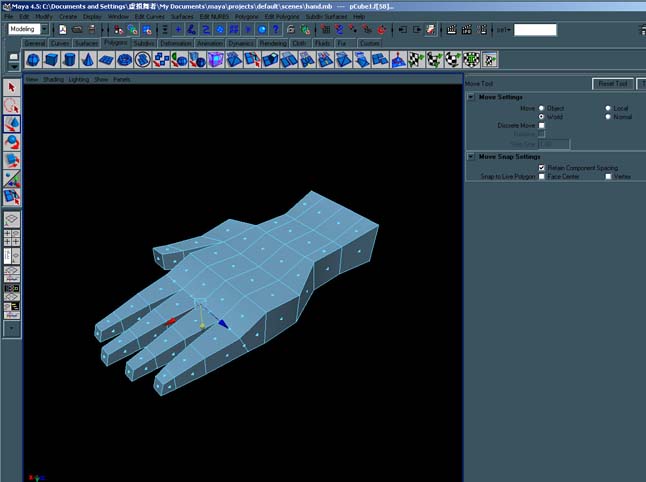Image resolution: width=646 pixels, height=482 pixels.
Task: Select the Object move radio button
Action: (541, 108)
